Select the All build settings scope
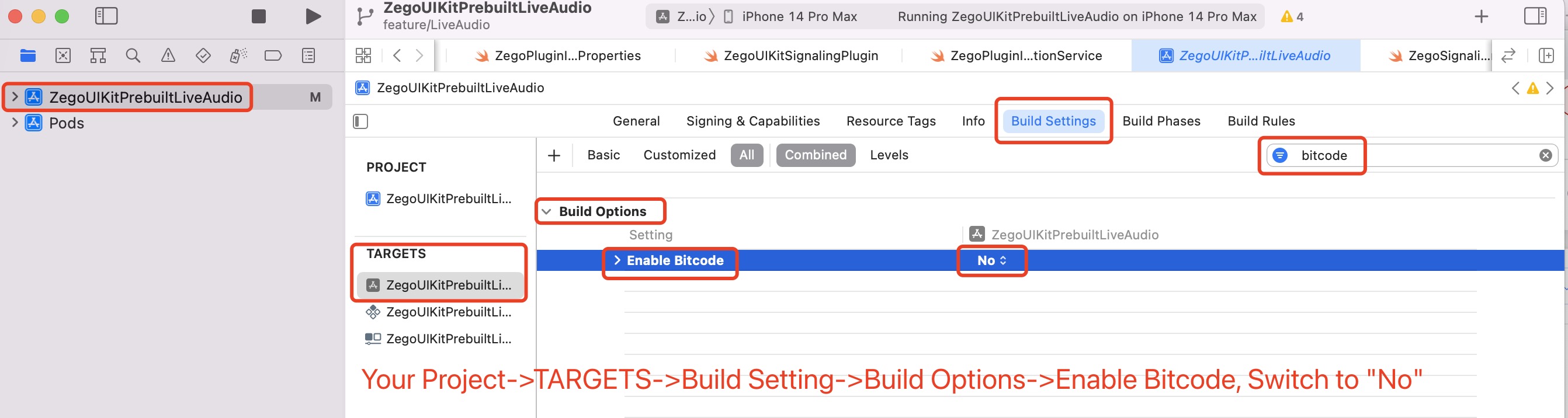The height and width of the screenshot is (418, 1568). (x=747, y=155)
